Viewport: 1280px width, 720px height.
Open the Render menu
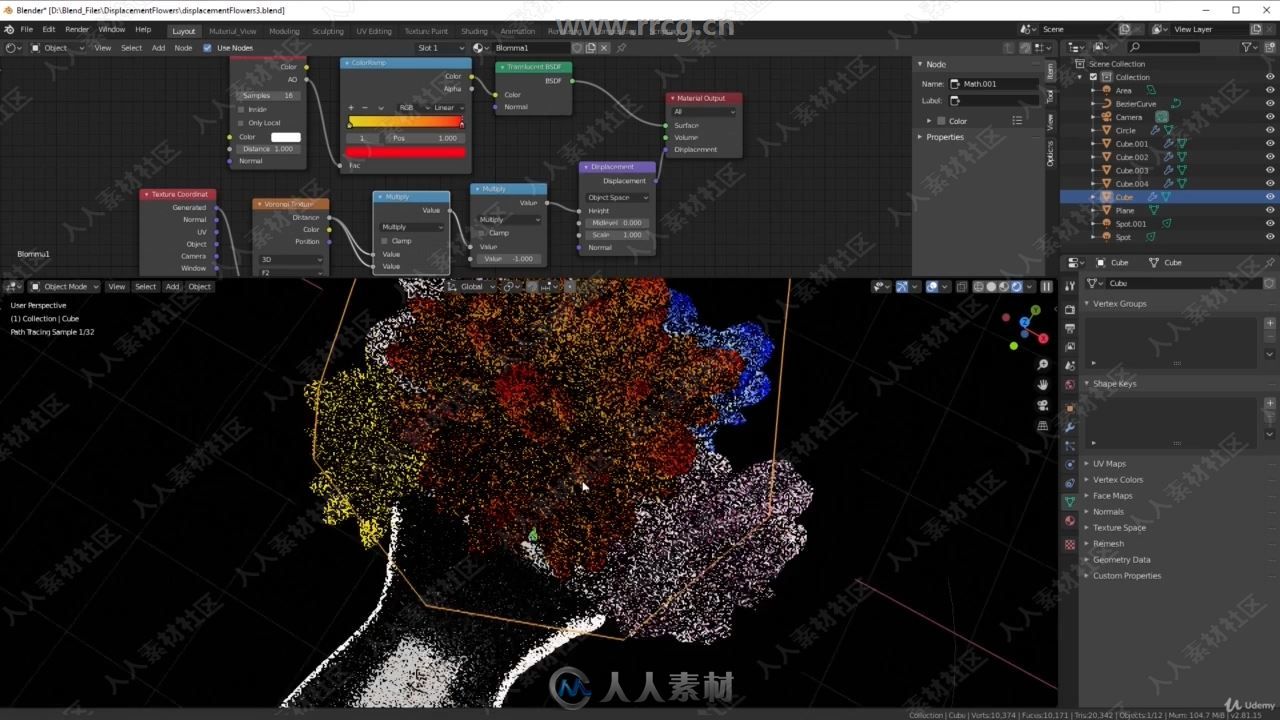77,29
